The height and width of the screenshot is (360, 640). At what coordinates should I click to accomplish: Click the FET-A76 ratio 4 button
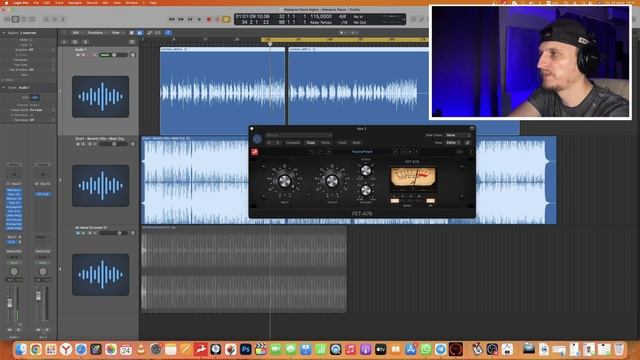(395, 200)
